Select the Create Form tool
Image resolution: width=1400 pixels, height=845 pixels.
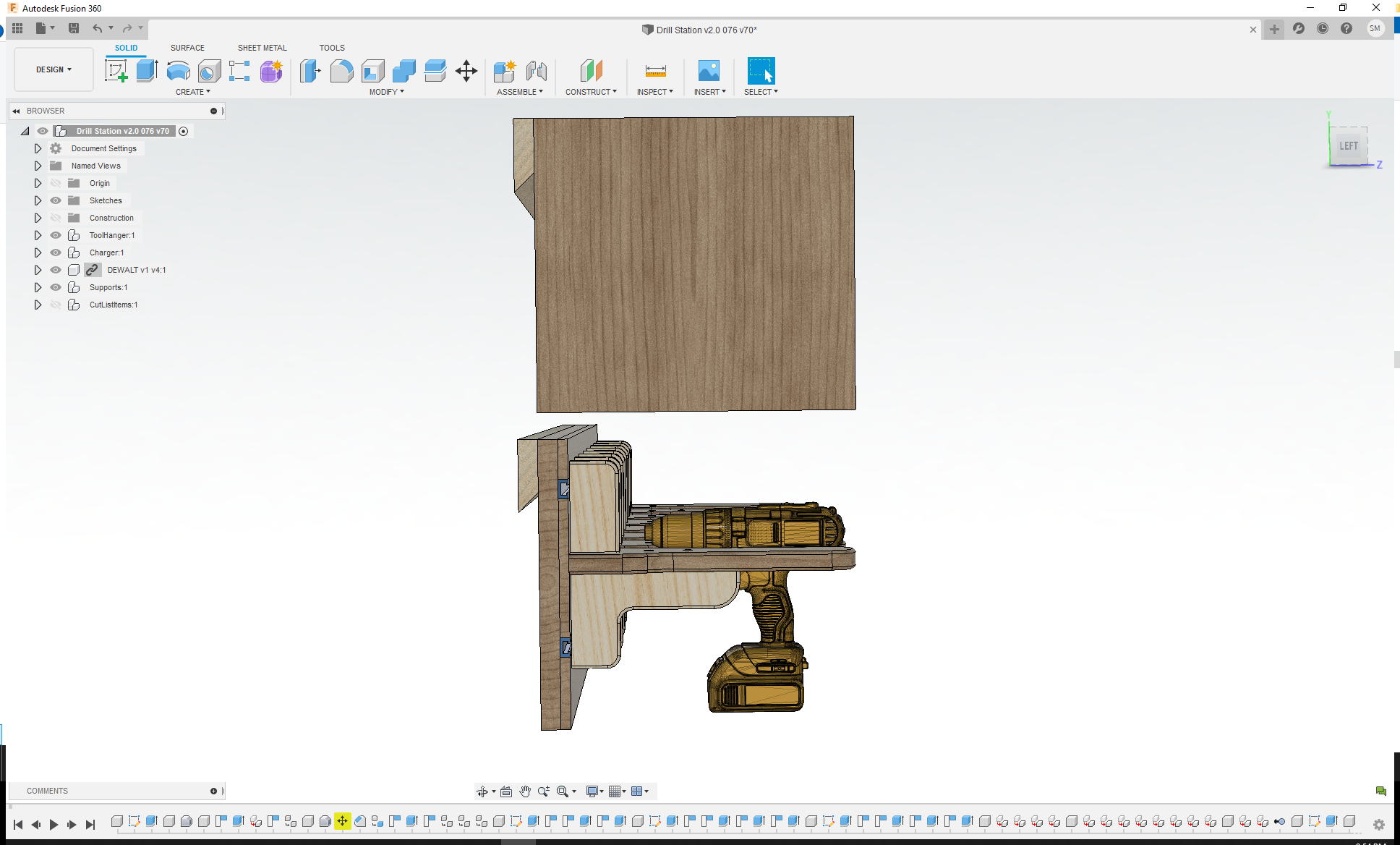tap(271, 71)
